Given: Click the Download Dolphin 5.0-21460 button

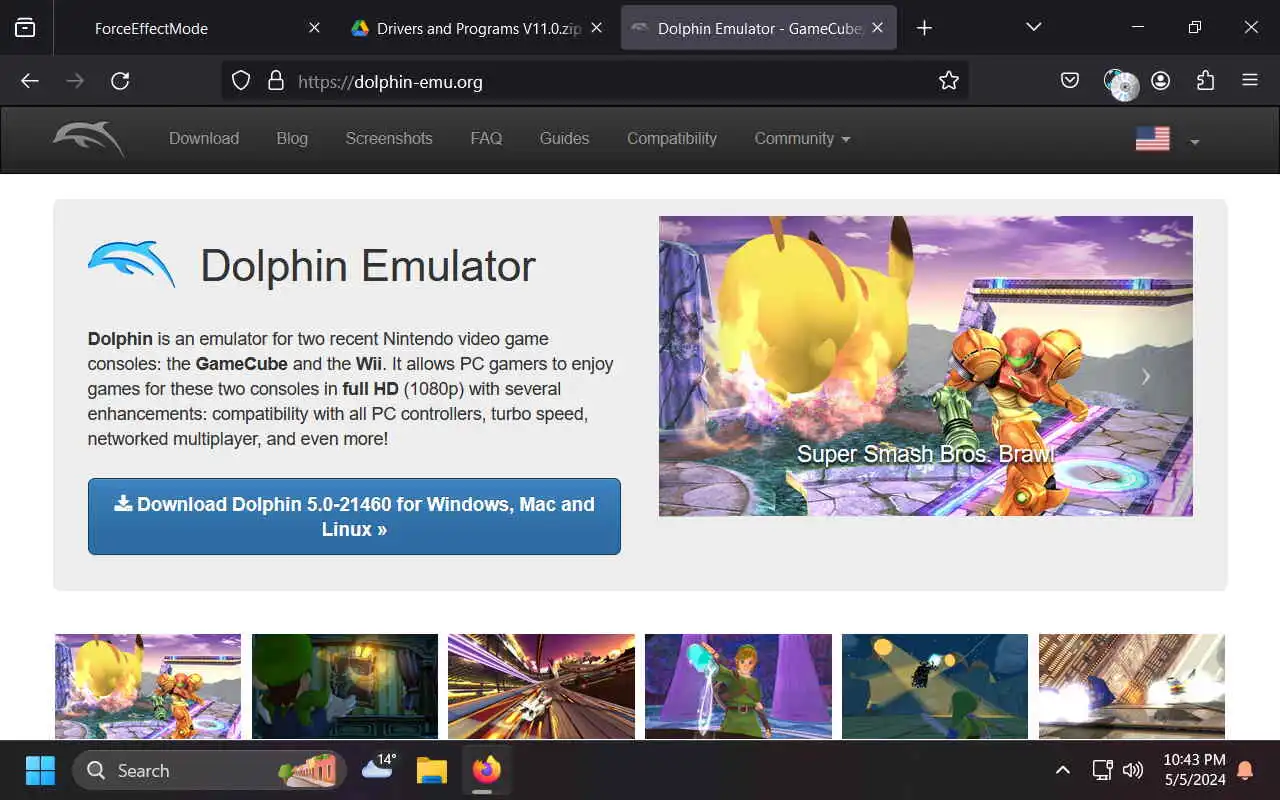Looking at the screenshot, I should pos(354,516).
